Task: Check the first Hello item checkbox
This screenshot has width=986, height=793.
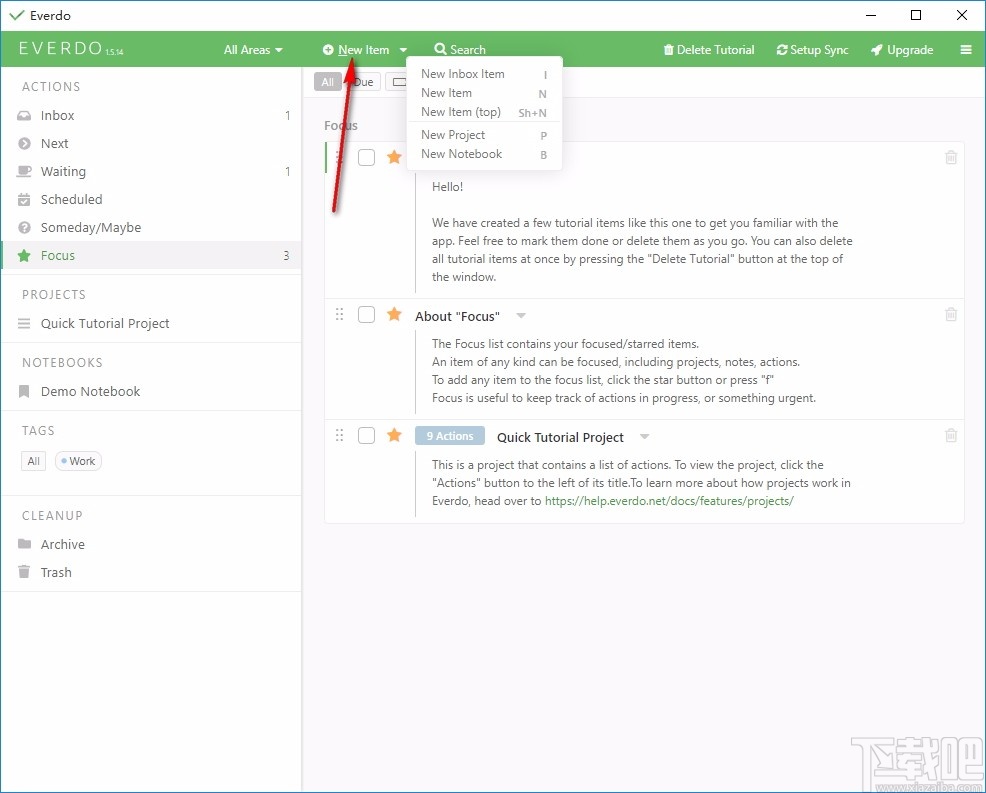Action: (x=366, y=157)
